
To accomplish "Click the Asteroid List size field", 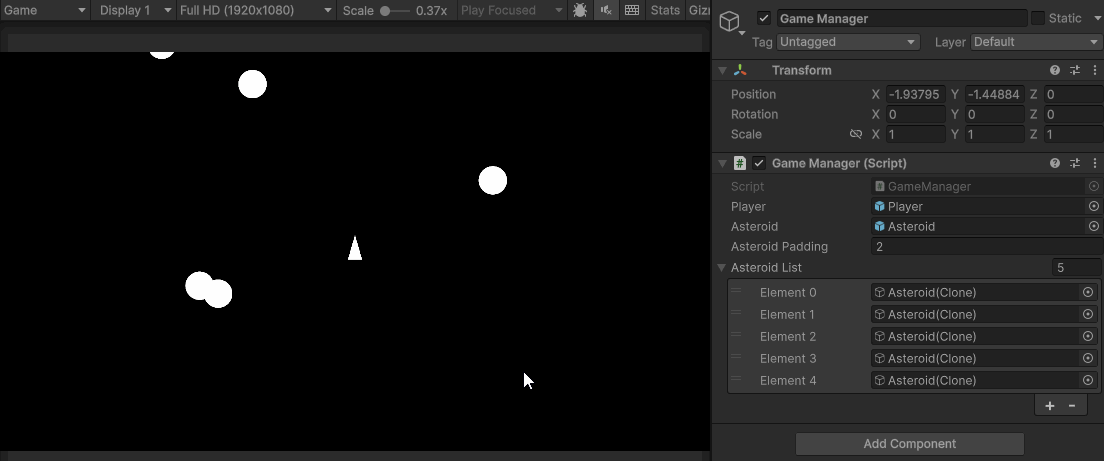I will click(1077, 267).
